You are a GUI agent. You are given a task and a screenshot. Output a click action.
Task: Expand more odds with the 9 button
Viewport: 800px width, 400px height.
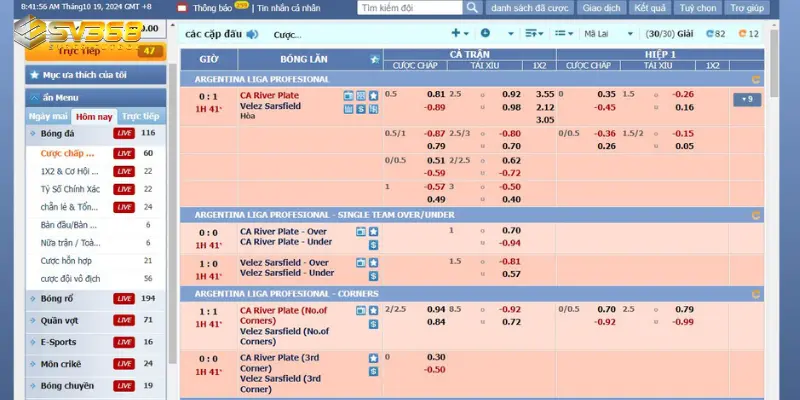point(746,99)
